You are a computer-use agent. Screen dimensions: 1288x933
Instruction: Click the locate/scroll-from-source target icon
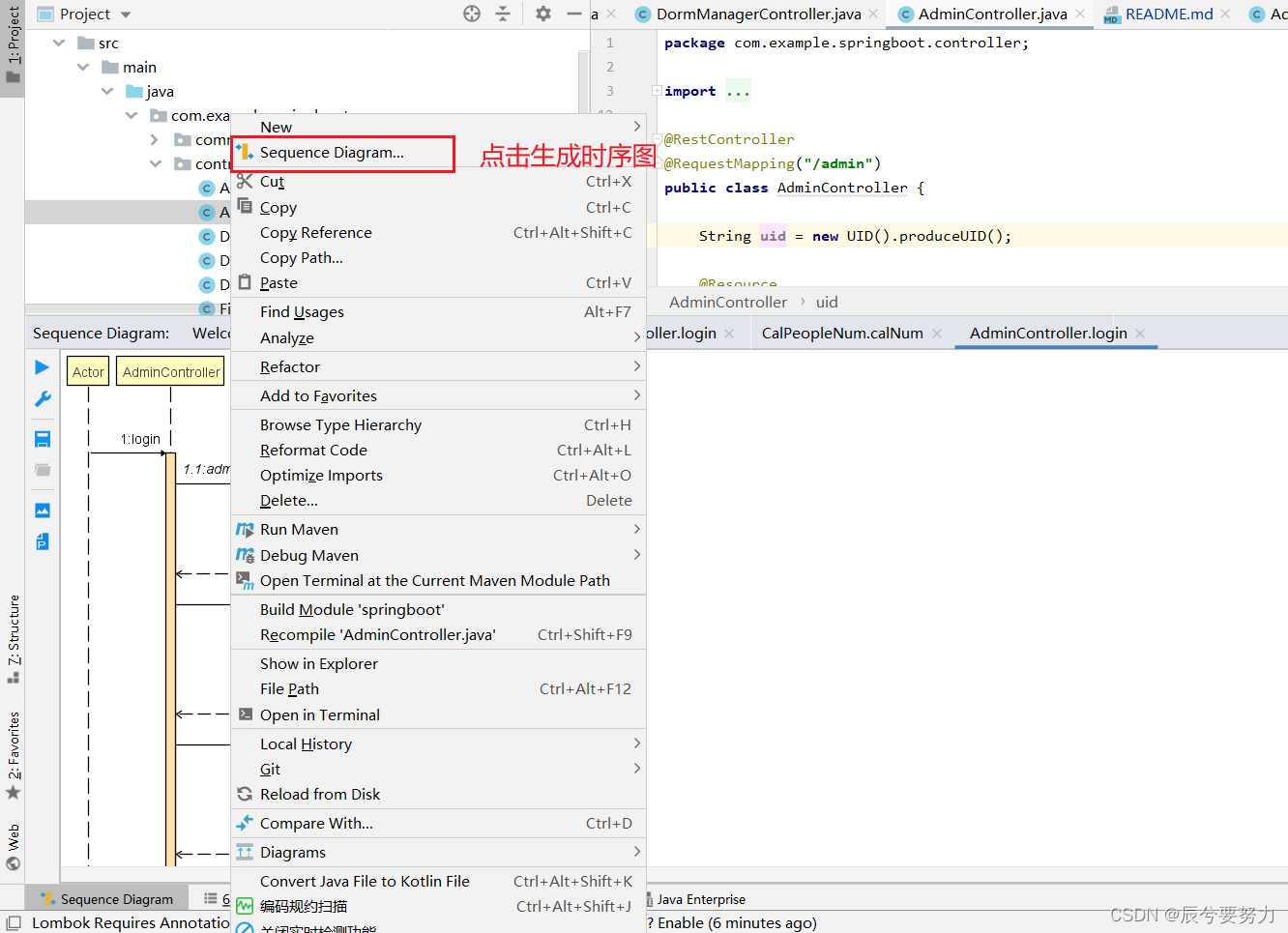click(x=472, y=14)
